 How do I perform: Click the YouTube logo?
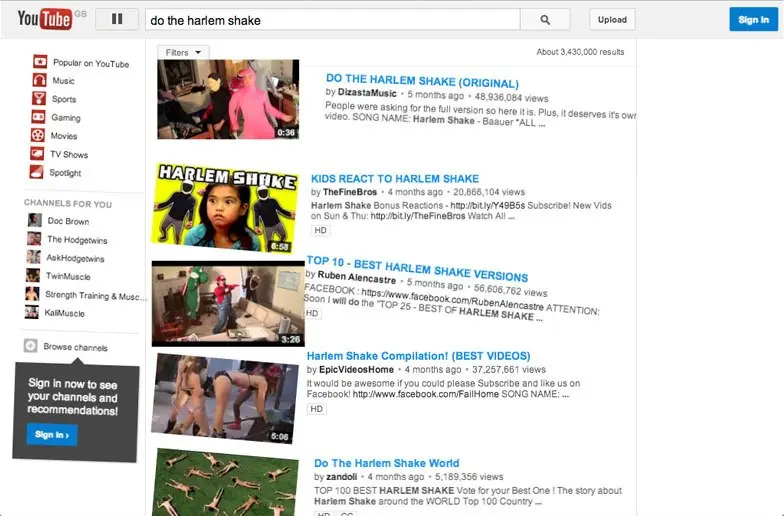[x=44, y=19]
